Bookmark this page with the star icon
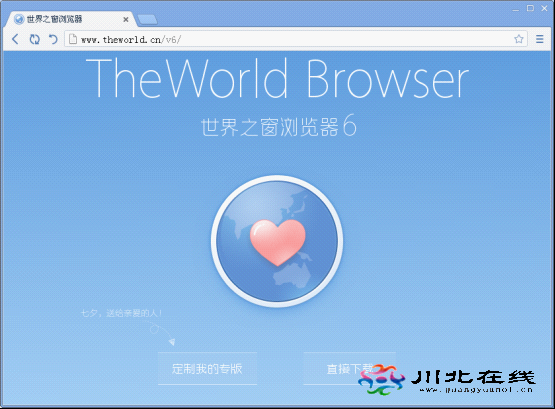This screenshot has width=555, height=409. tap(519, 39)
